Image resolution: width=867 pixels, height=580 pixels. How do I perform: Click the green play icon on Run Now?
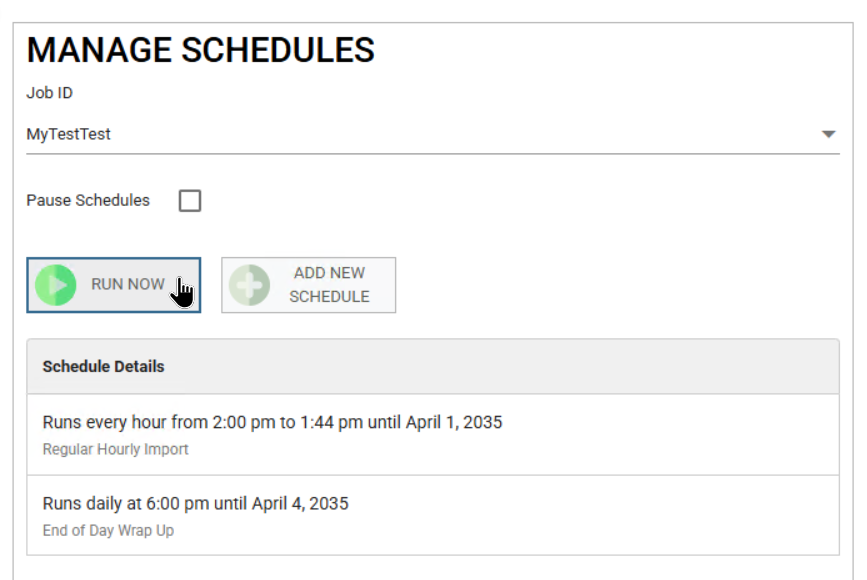coord(56,285)
